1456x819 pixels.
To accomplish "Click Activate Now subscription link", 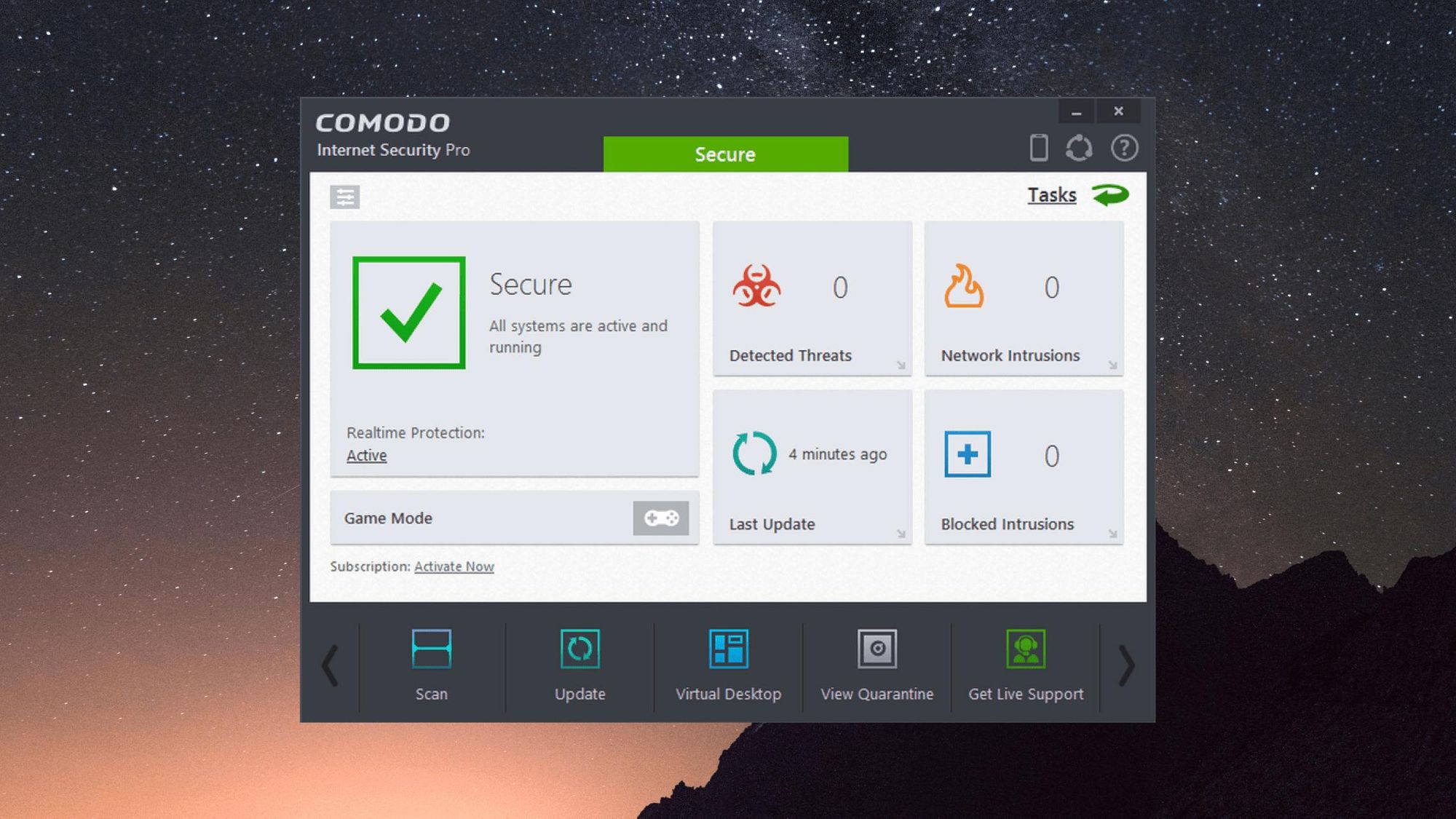I will (x=453, y=565).
